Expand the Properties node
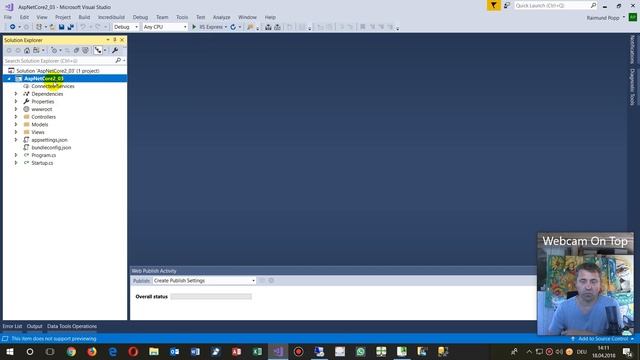Screen dimensions: 640x360 16,102
